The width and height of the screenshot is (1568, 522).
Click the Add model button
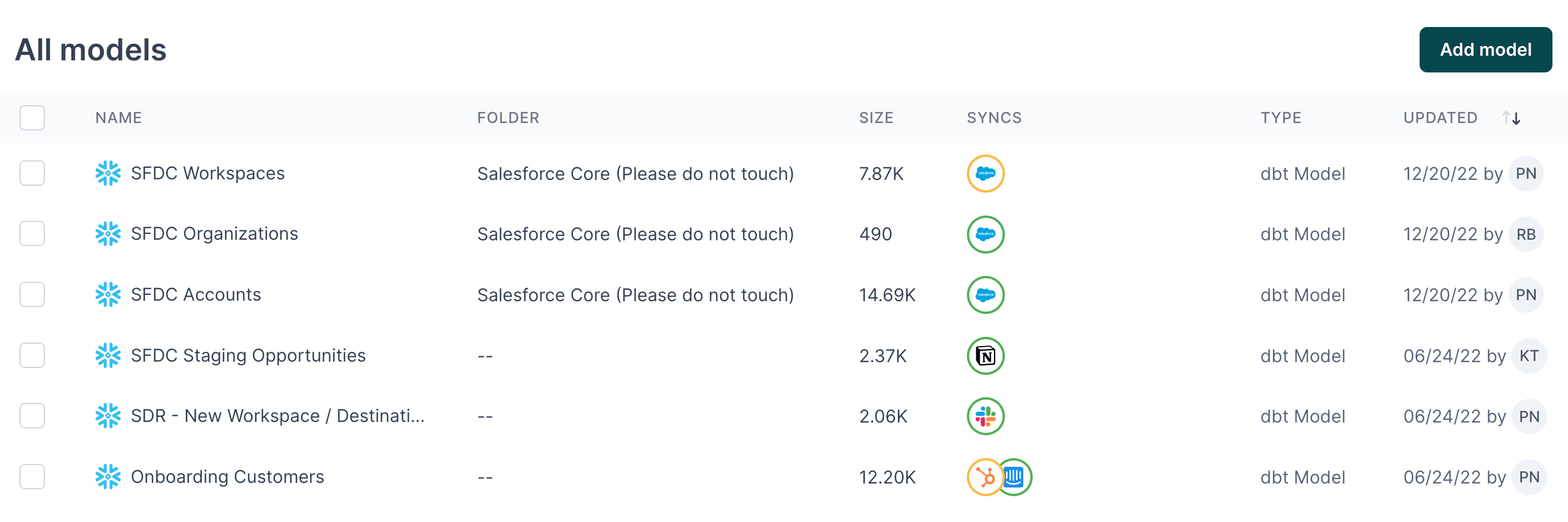(x=1486, y=49)
